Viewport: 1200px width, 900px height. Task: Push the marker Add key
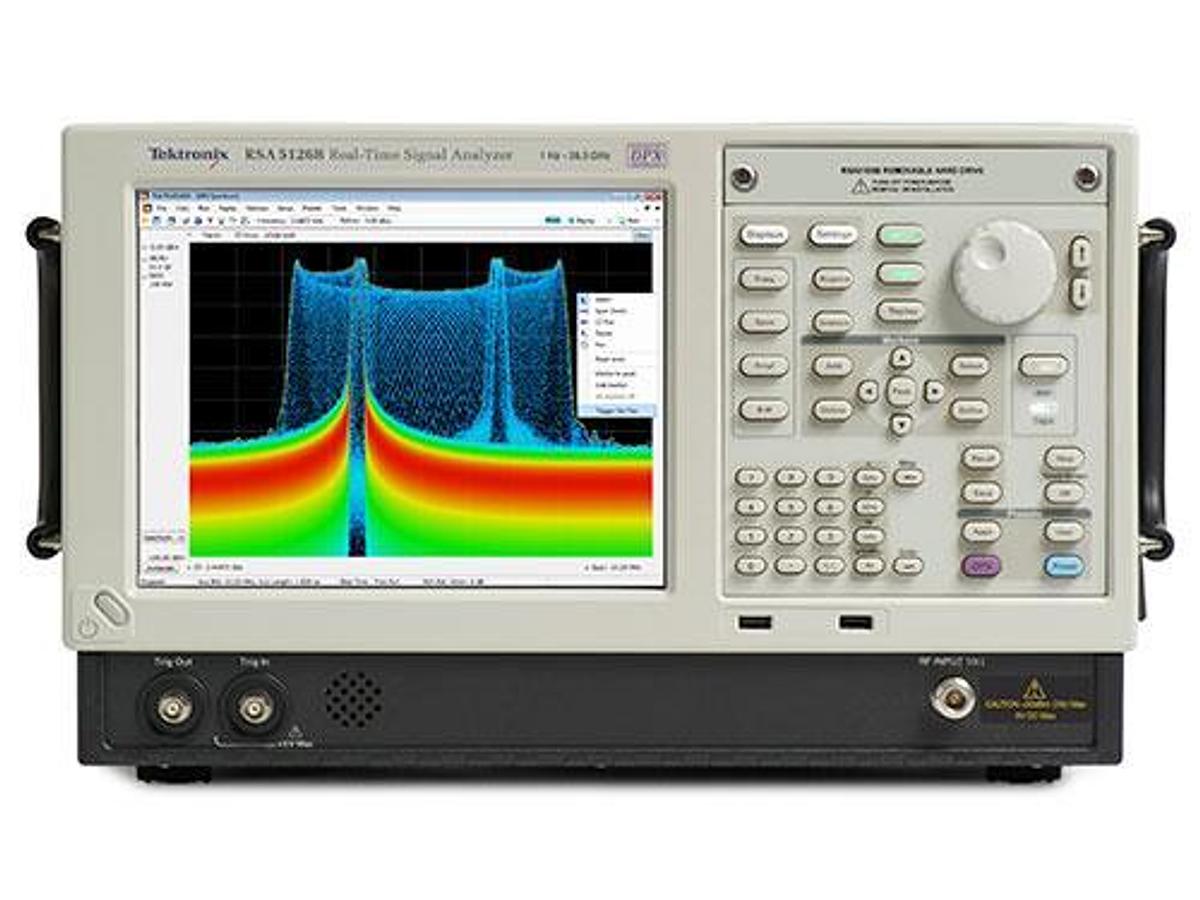pos(832,365)
